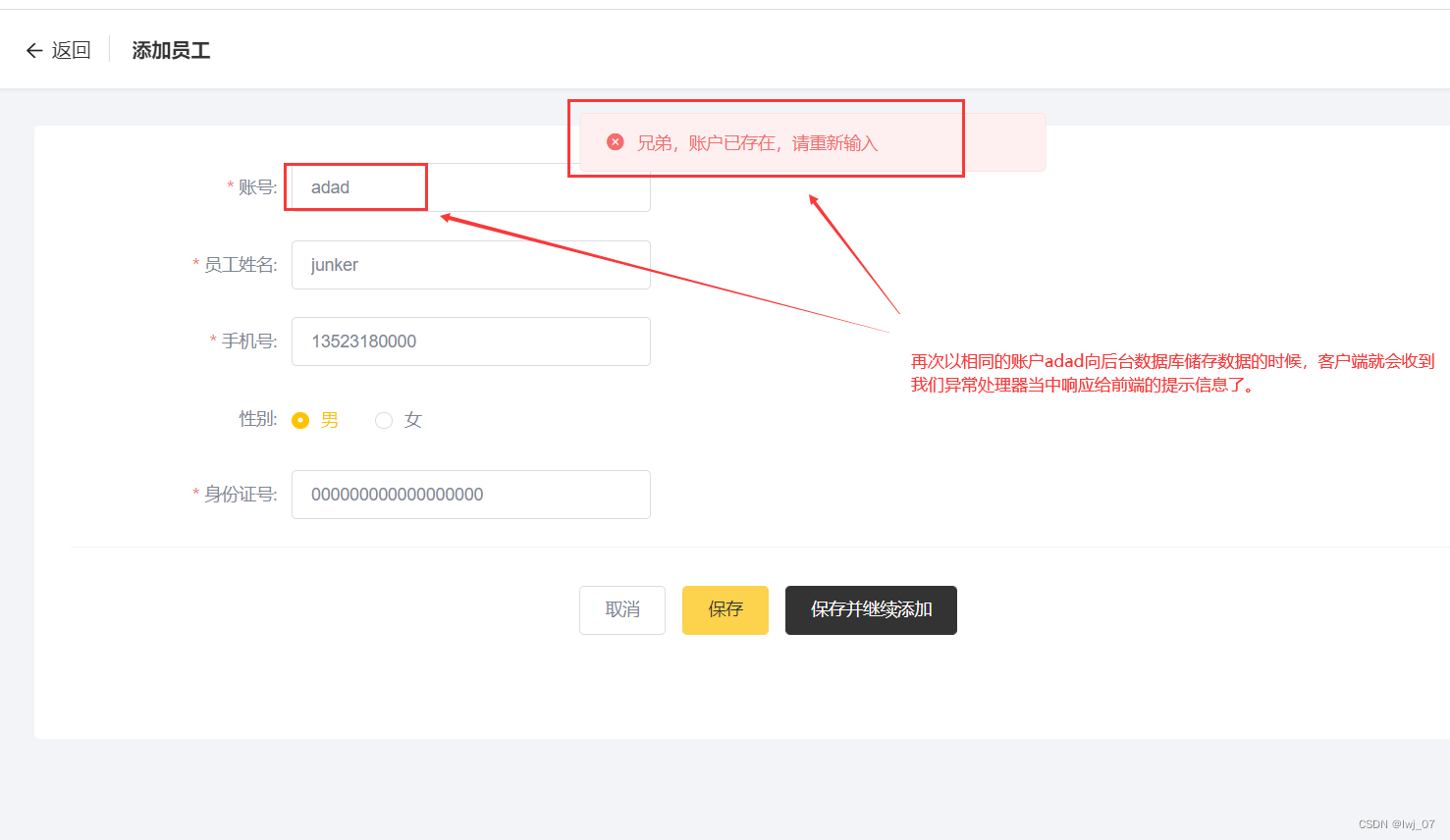Click the 员工姓名 input field containing junker
The image size is (1450, 840).
pos(471,265)
